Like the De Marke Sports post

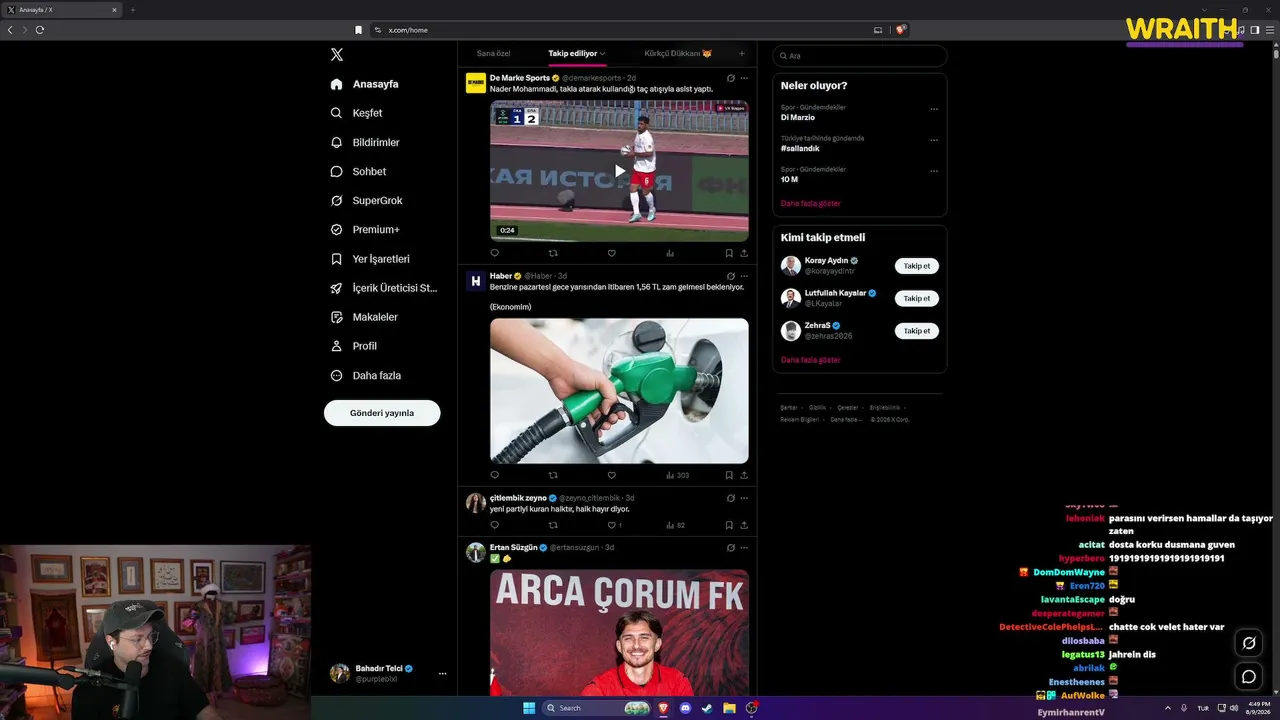pyautogui.click(x=611, y=254)
